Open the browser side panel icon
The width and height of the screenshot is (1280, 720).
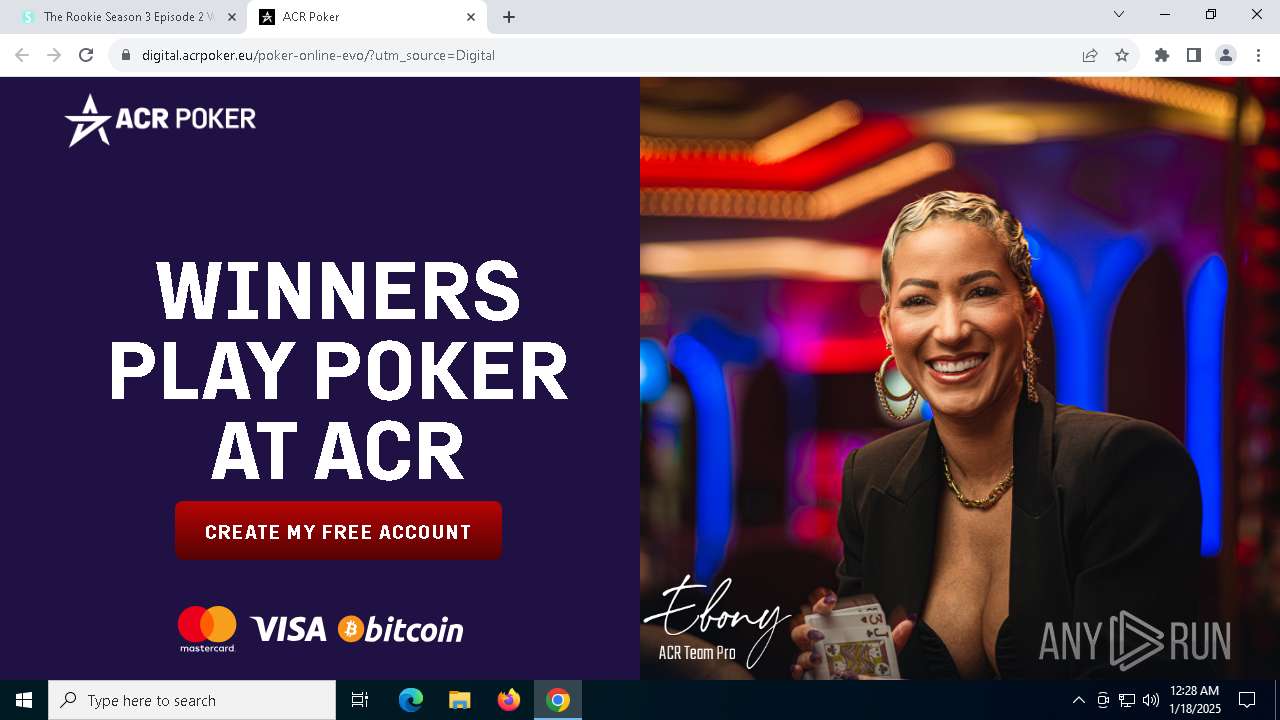coord(1194,55)
